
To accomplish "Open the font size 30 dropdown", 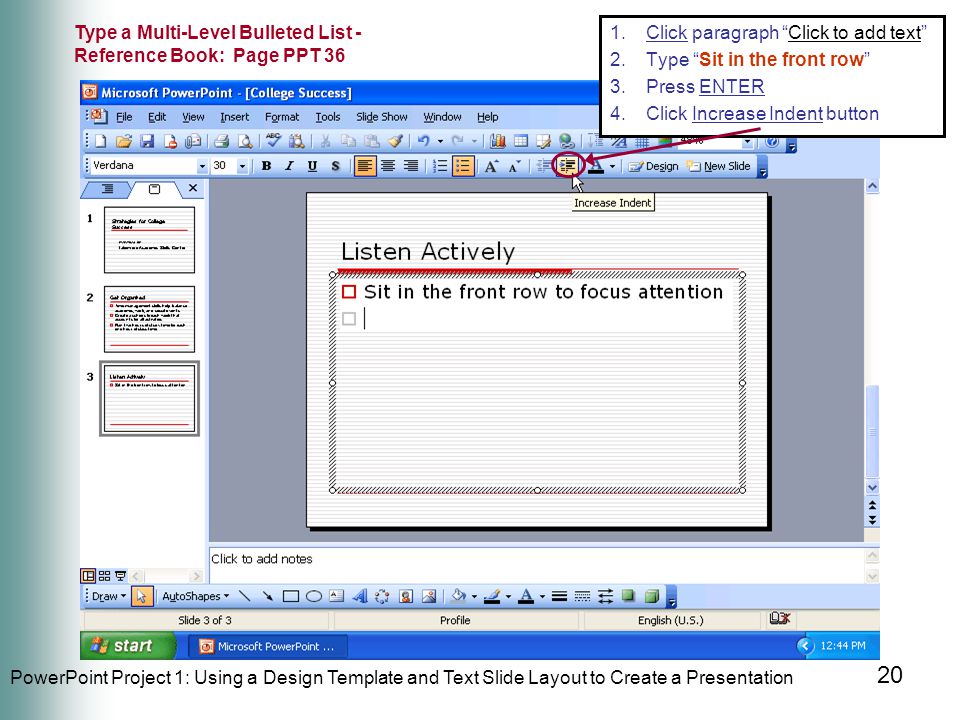I will tap(242, 166).
